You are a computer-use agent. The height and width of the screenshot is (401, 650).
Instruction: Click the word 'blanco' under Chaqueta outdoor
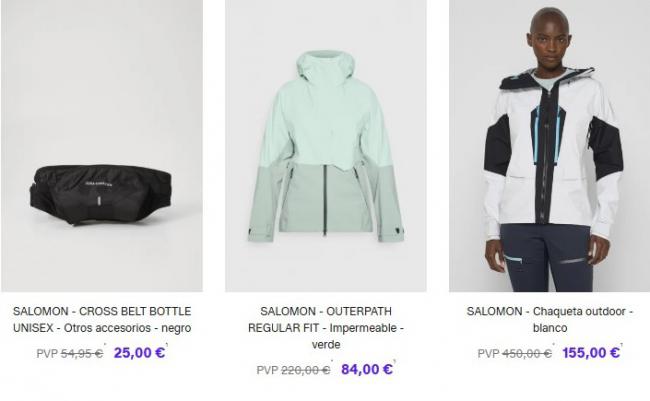(x=550, y=328)
